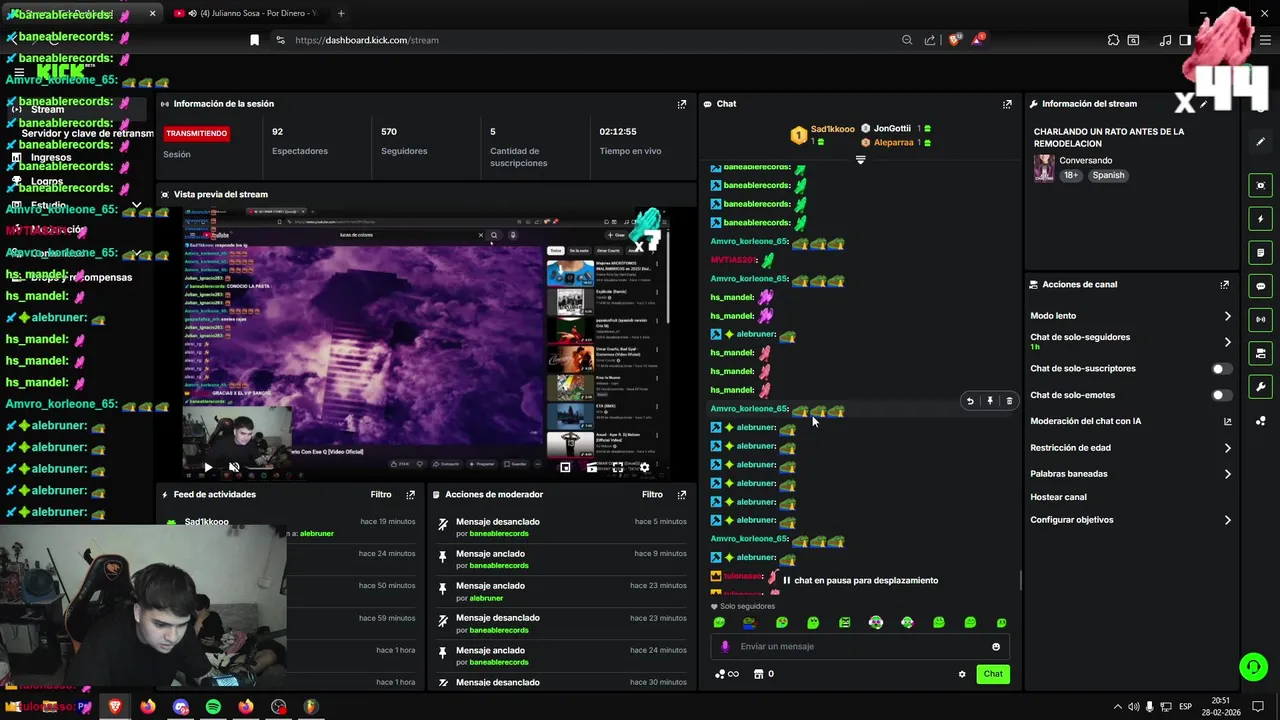Click the purple microphone icon in message box
This screenshot has width=1280, height=720.
click(725, 646)
